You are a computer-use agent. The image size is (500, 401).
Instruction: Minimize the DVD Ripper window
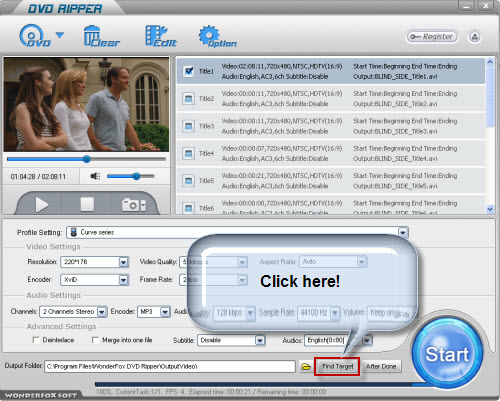tap(466, 5)
